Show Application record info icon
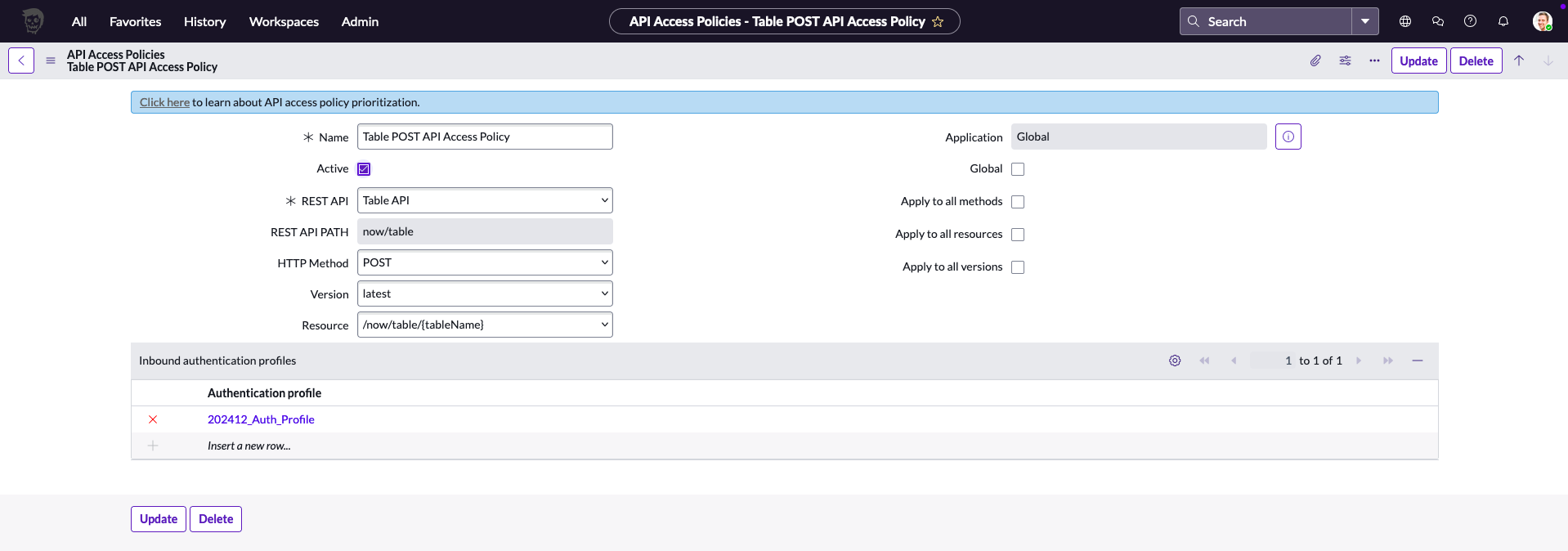 (1288, 137)
